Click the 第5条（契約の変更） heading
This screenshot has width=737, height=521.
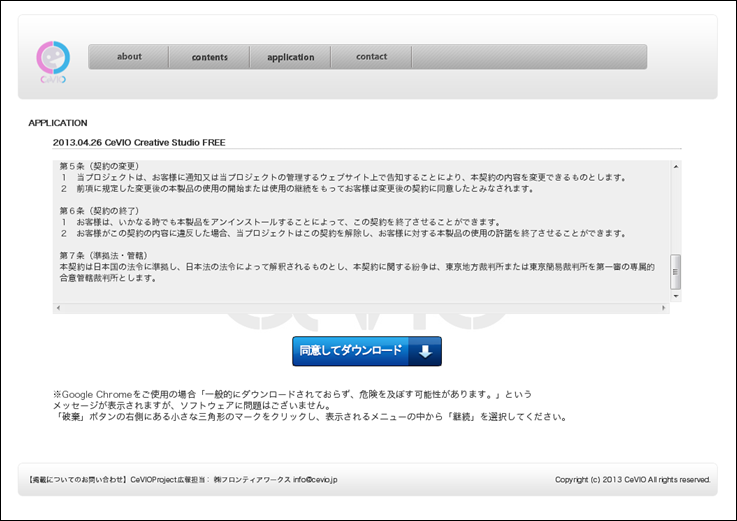point(99,166)
